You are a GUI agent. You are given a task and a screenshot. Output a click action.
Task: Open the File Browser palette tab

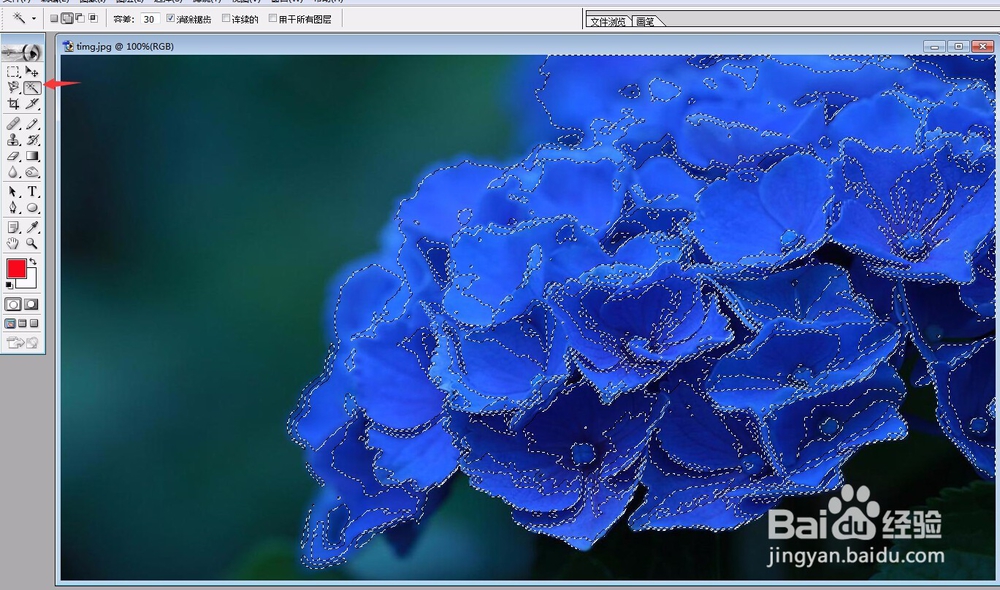click(608, 21)
